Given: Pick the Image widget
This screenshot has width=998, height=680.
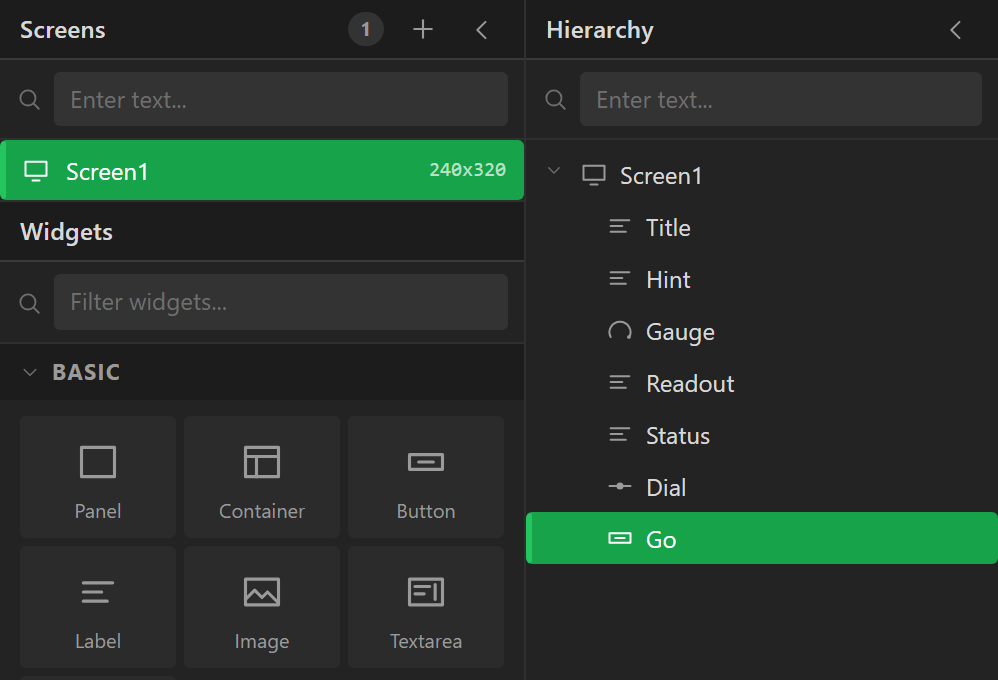Looking at the screenshot, I should (262, 607).
